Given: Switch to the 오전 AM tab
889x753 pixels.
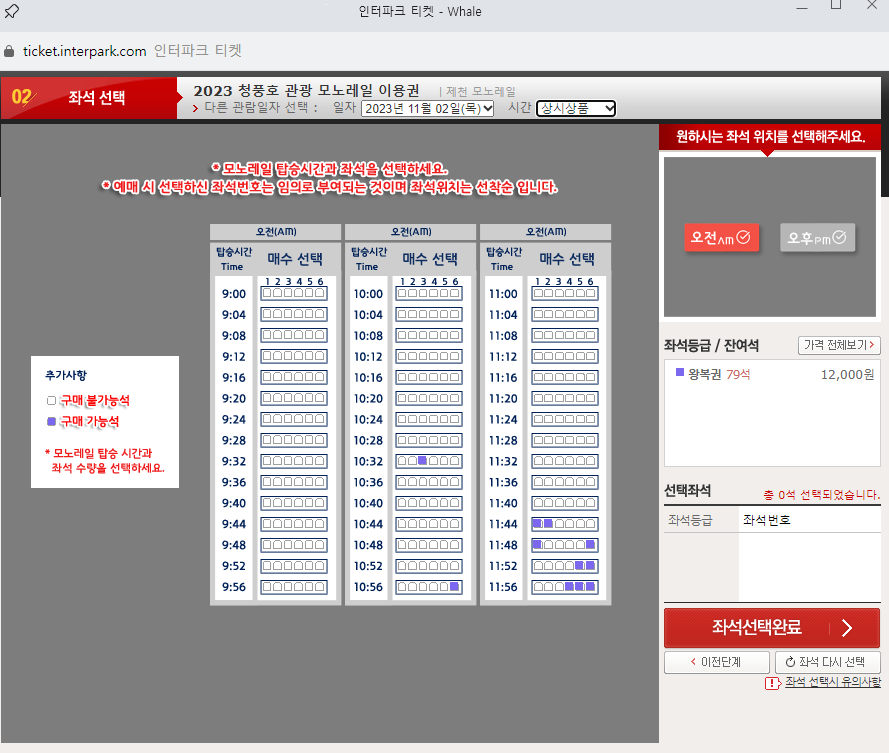Looking at the screenshot, I should click(x=721, y=237).
